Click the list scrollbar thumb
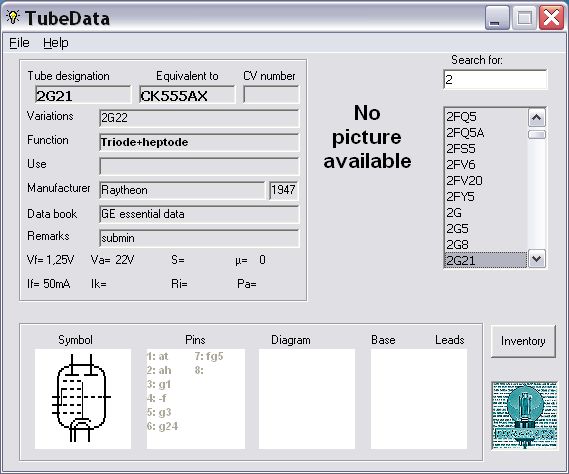The height and width of the screenshot is (474, 569). tap(537, 135)
